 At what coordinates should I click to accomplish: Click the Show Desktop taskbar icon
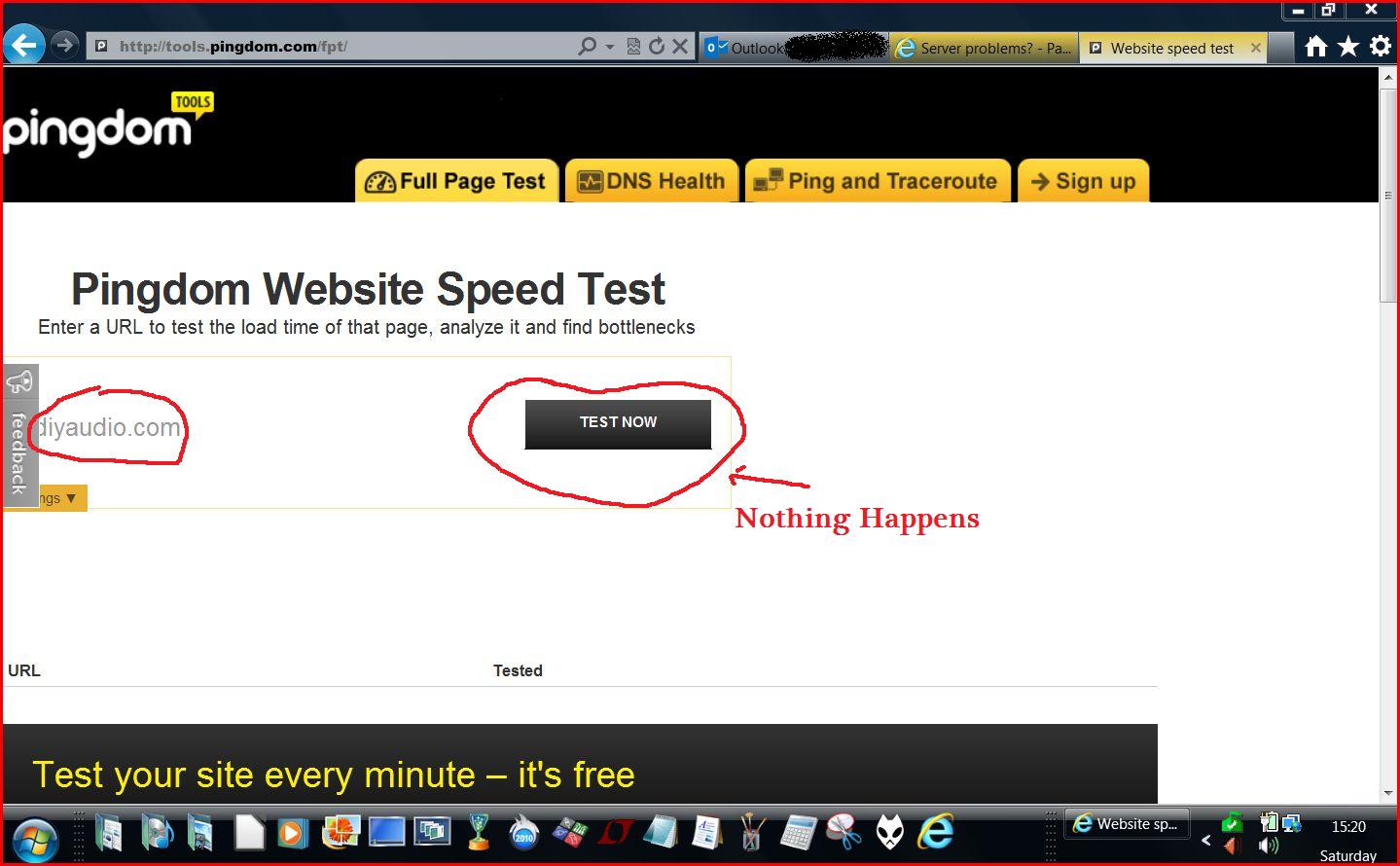coord(386,832)
